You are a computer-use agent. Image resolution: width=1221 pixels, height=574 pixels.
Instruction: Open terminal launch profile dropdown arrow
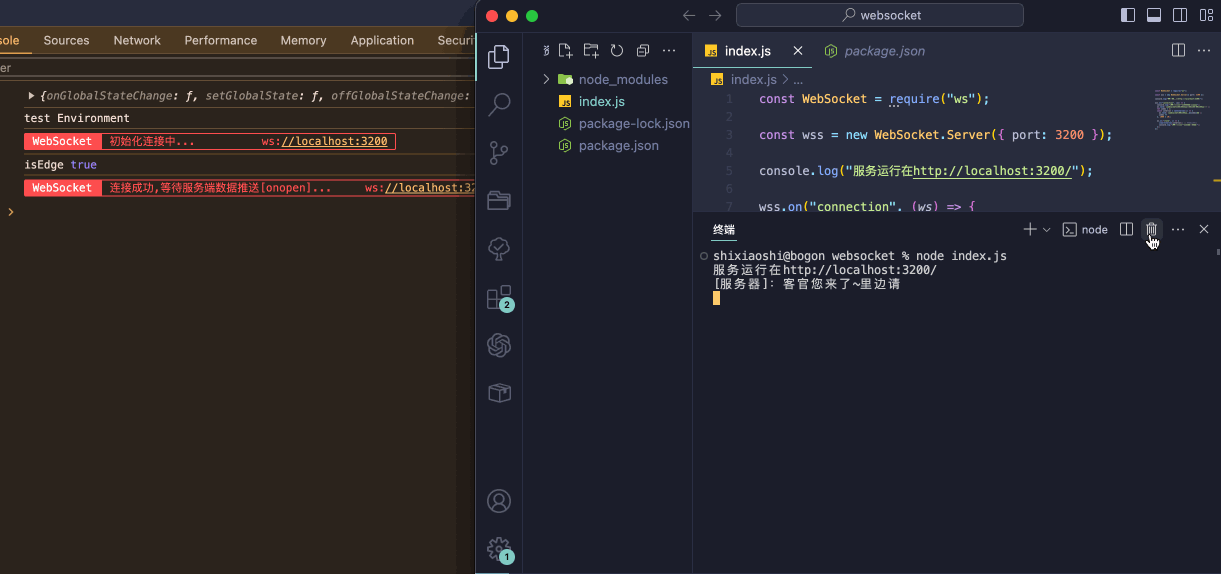[1047, 229]
